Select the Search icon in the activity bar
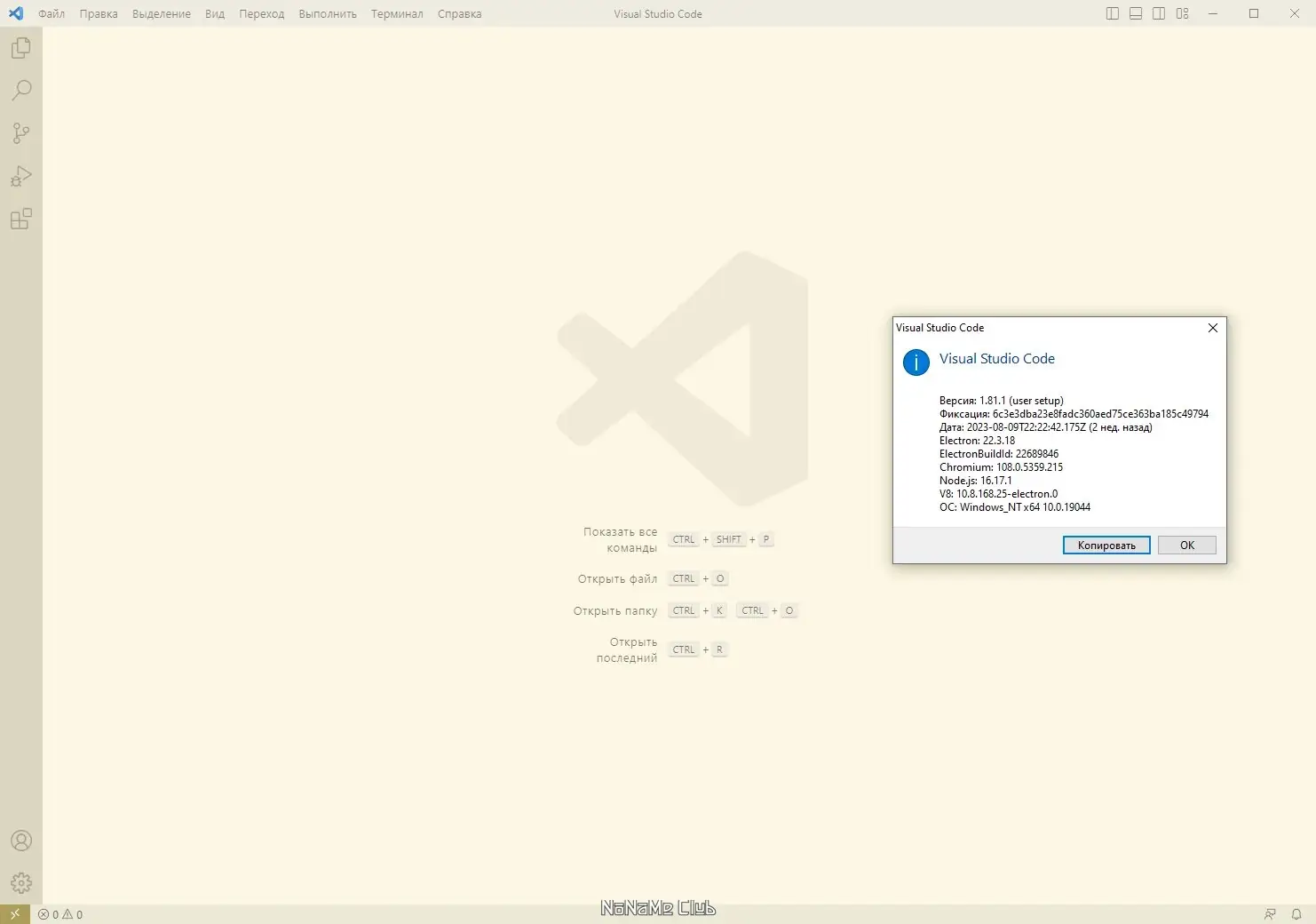The image size is (1316, 924). (20, 90)
